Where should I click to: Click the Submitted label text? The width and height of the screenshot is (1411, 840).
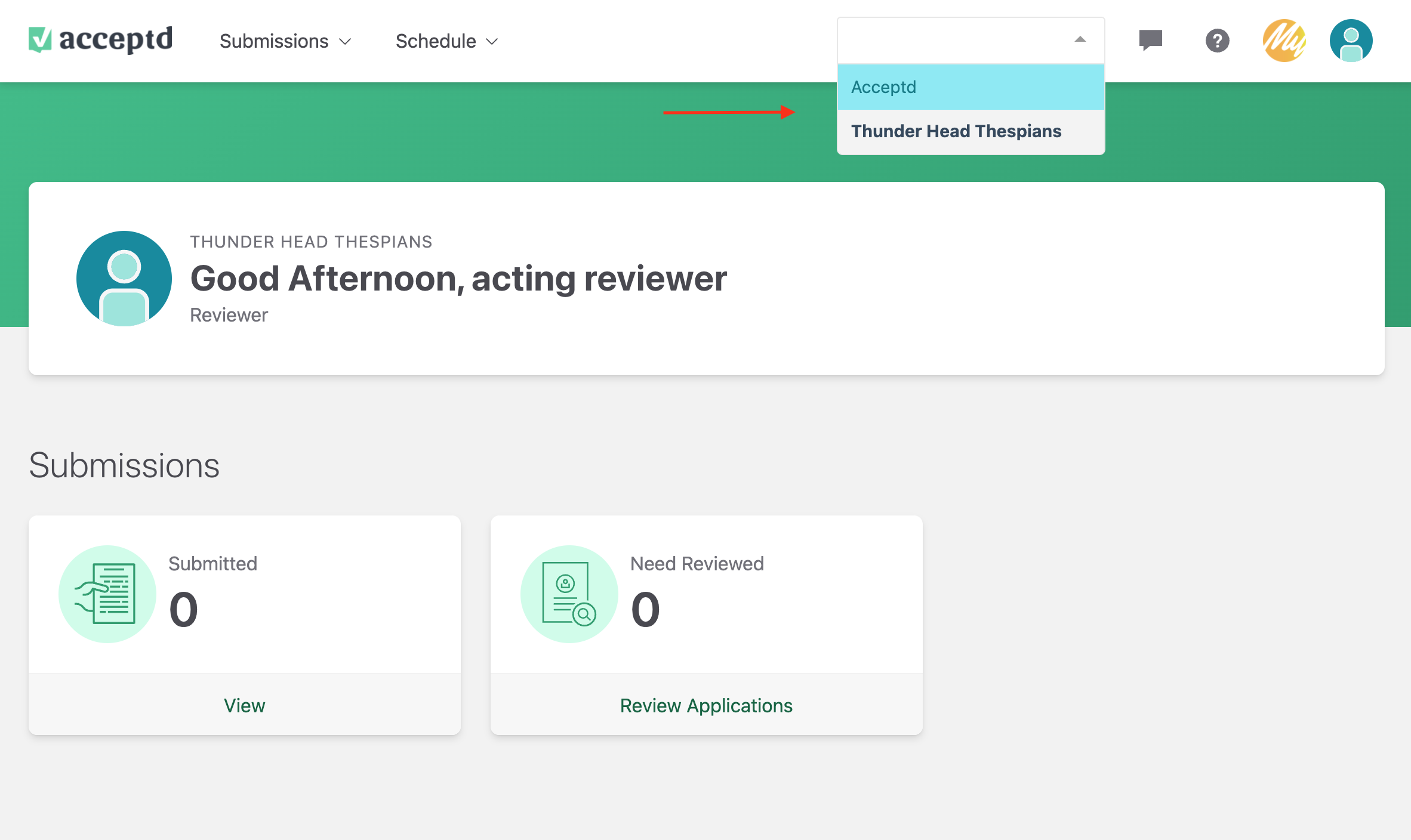212,564
